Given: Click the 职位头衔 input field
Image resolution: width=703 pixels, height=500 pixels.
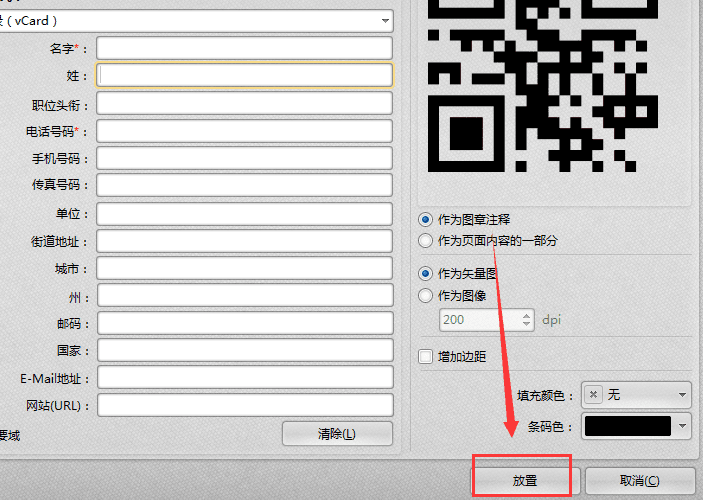Looking at the screenshot, I should click(244, 104).
